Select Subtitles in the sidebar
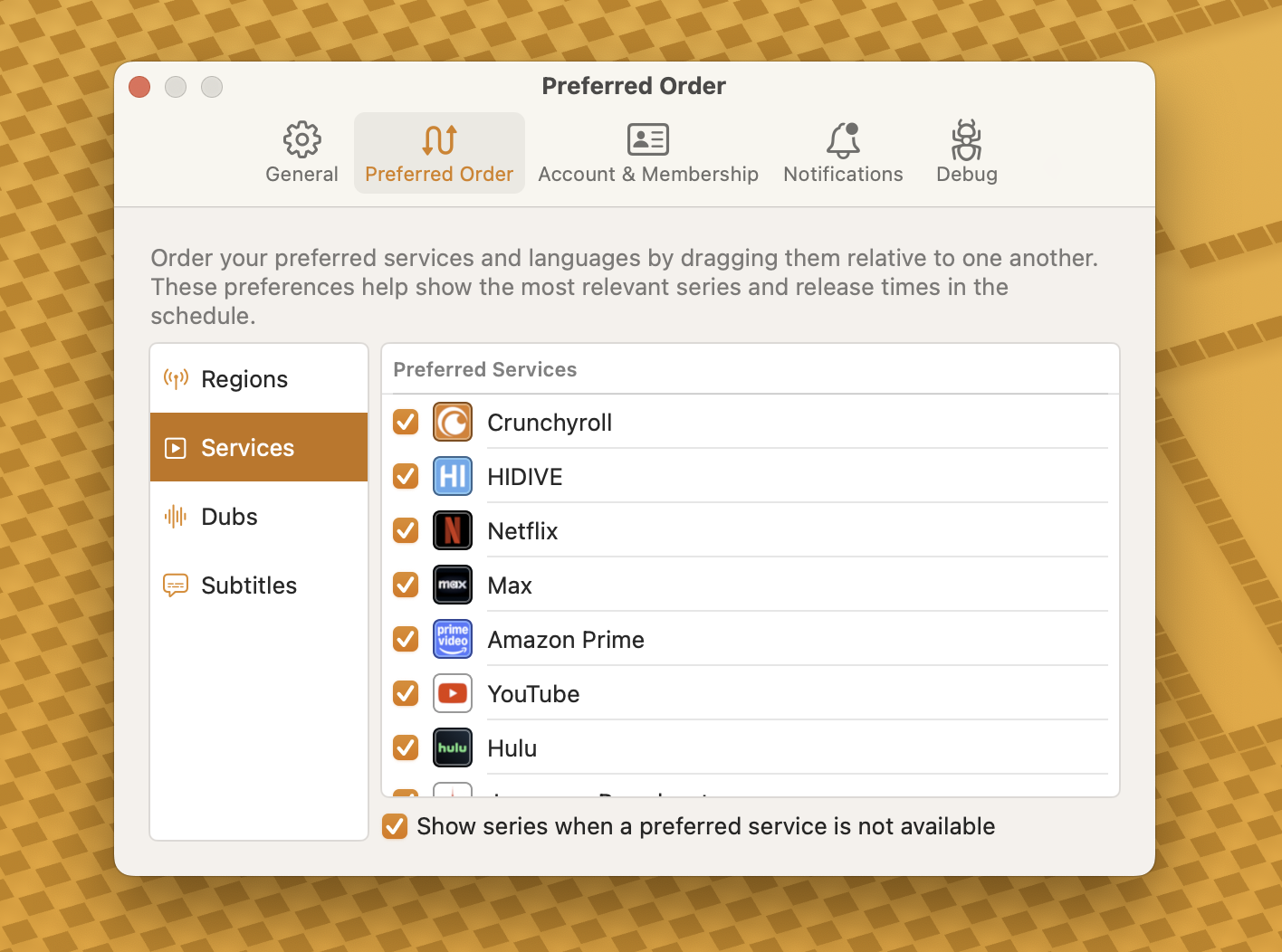 point(259,585)
